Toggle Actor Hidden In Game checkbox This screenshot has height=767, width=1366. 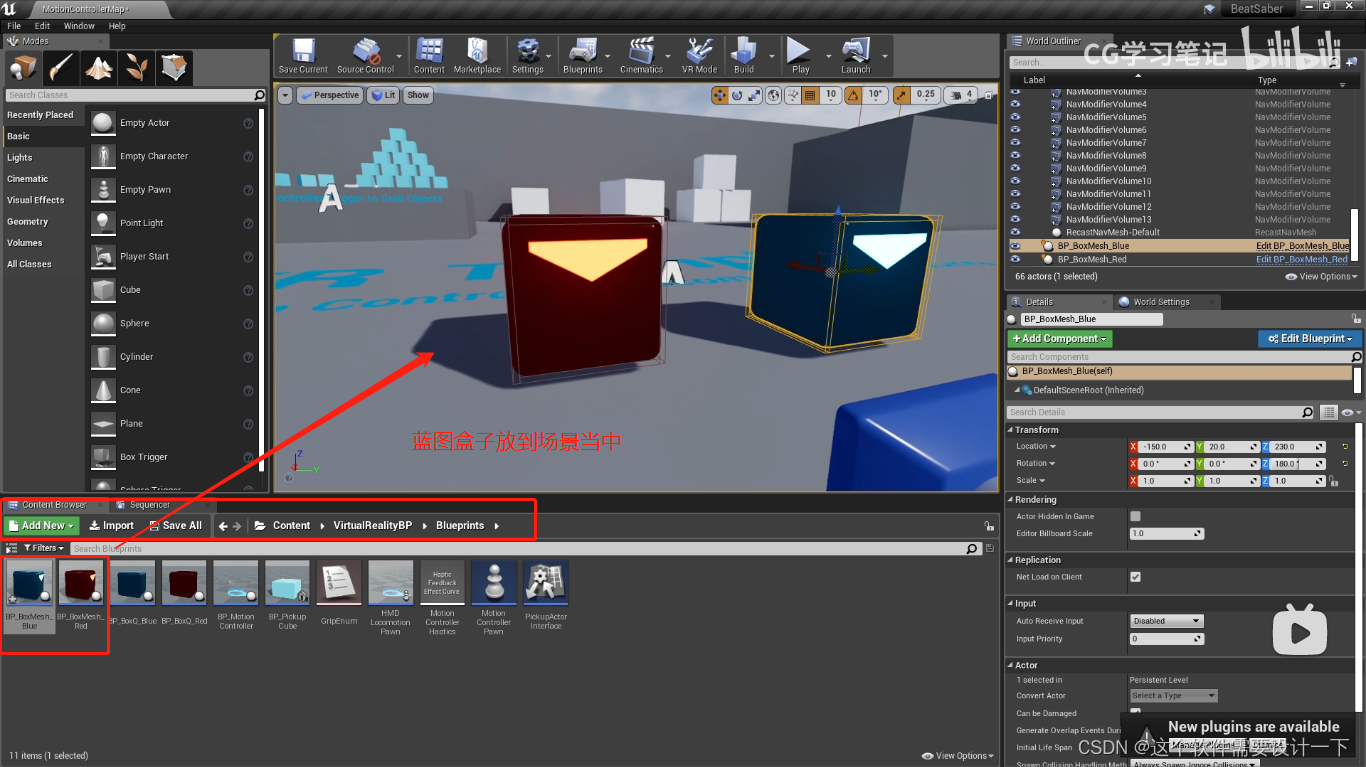click(x=1135, y=516)
